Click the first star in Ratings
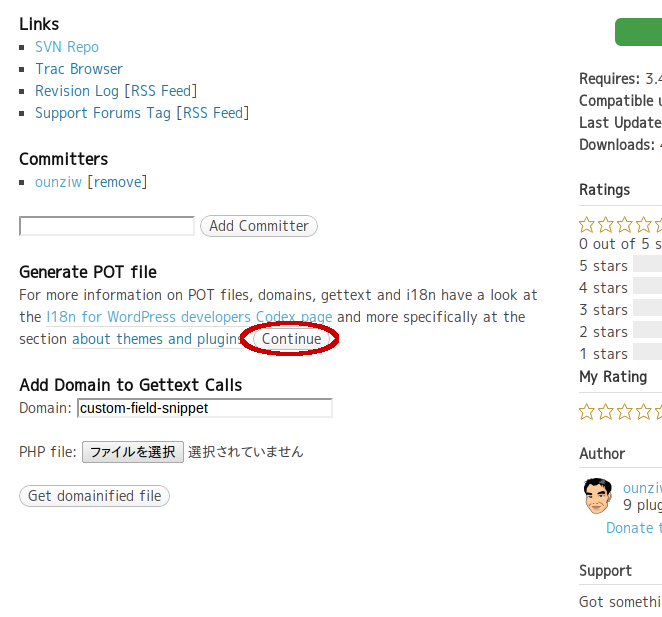The width and height of the screenshot is (662, 617). 586,225
